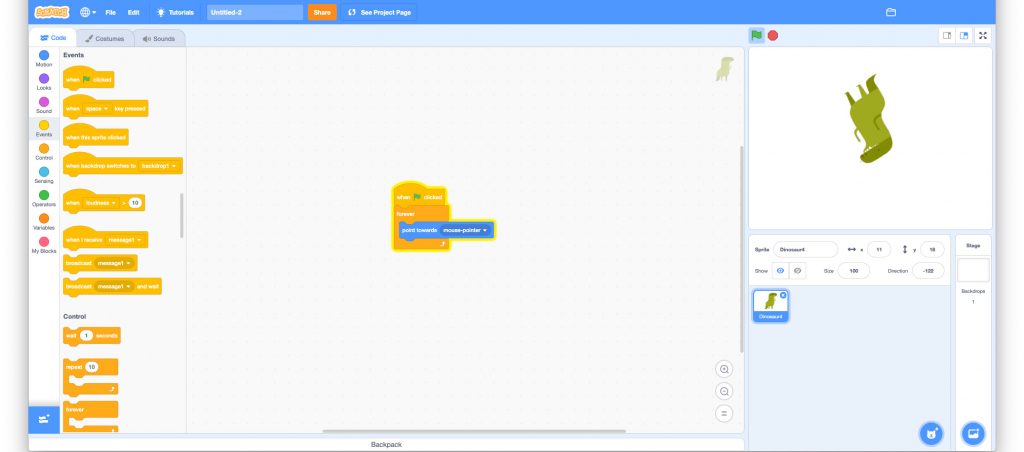Select the Sensing block category
Screen dimensions: 1024x452
point(44,175)
